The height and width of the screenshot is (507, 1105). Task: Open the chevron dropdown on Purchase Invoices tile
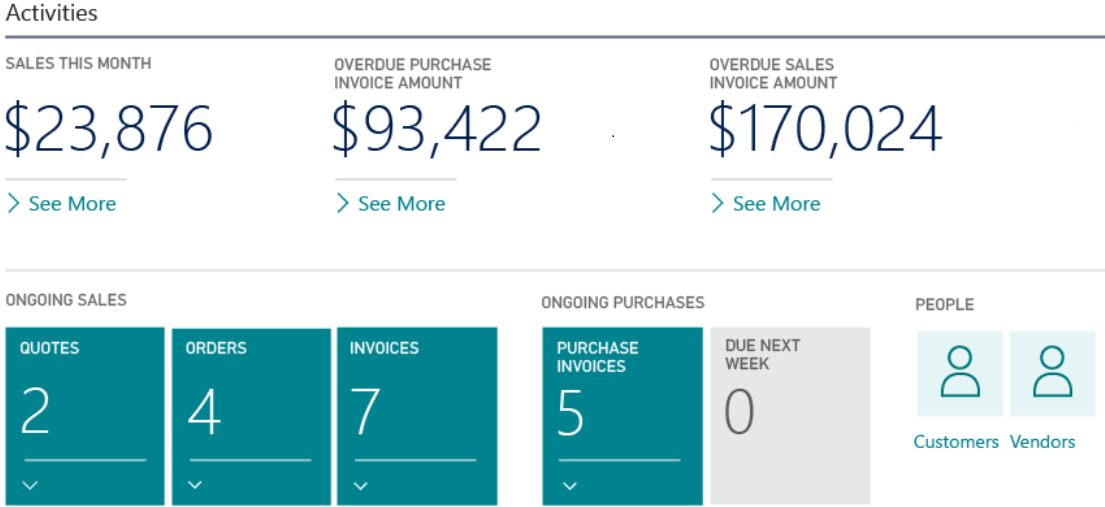(x=569, y=486)
